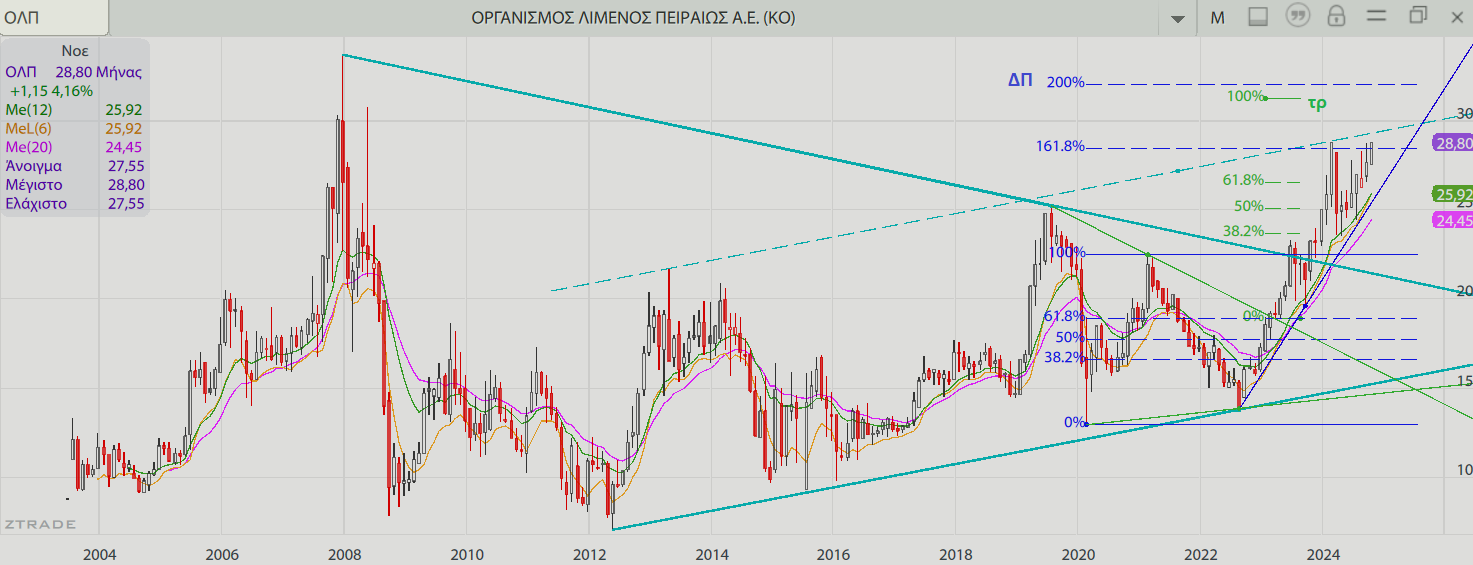The width and height of the screenshot is (1473, 565).
Task: Toggle the padlock lock chart icon
Action: coord(1336,17)
